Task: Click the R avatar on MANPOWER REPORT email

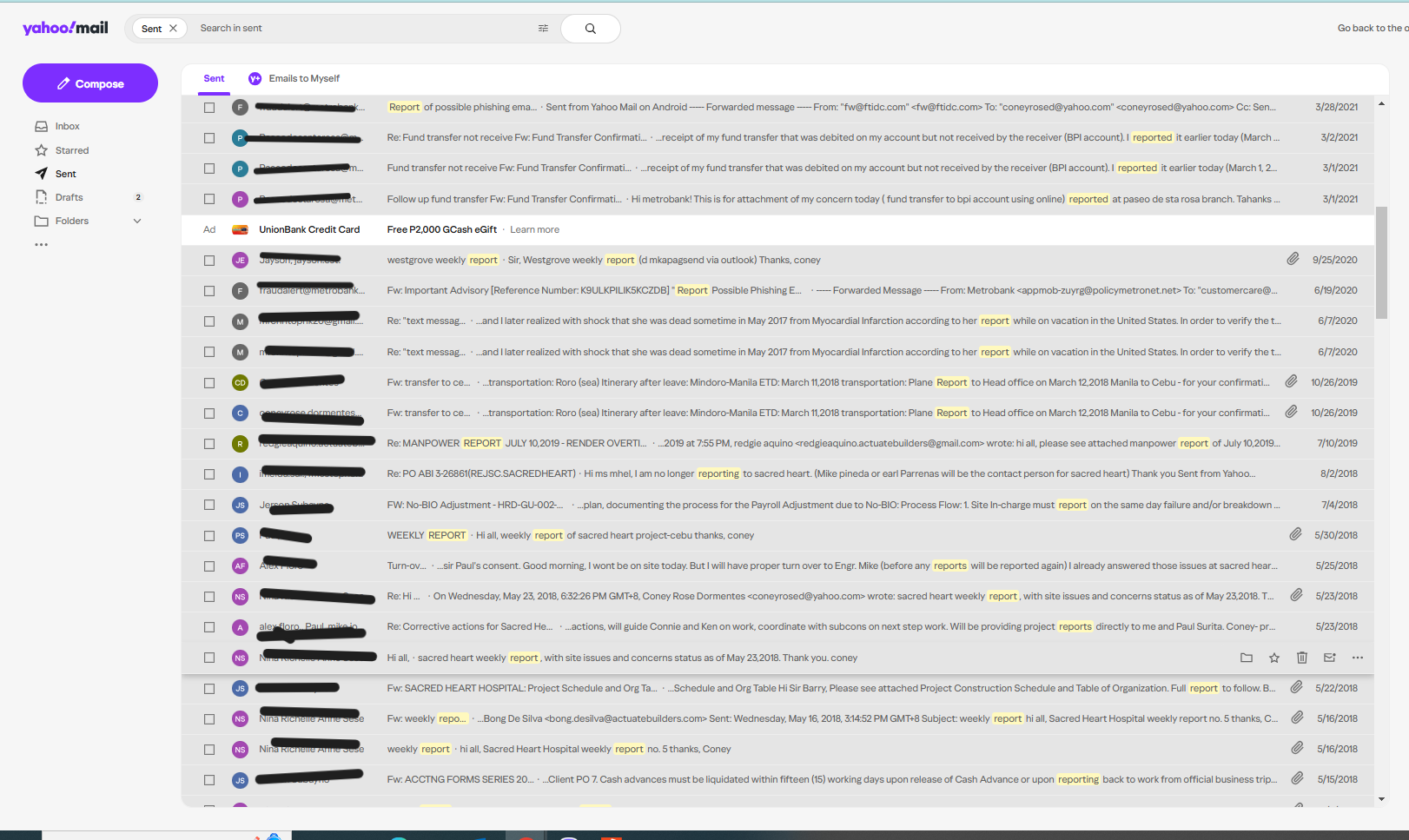Action: tap(241, 444)
